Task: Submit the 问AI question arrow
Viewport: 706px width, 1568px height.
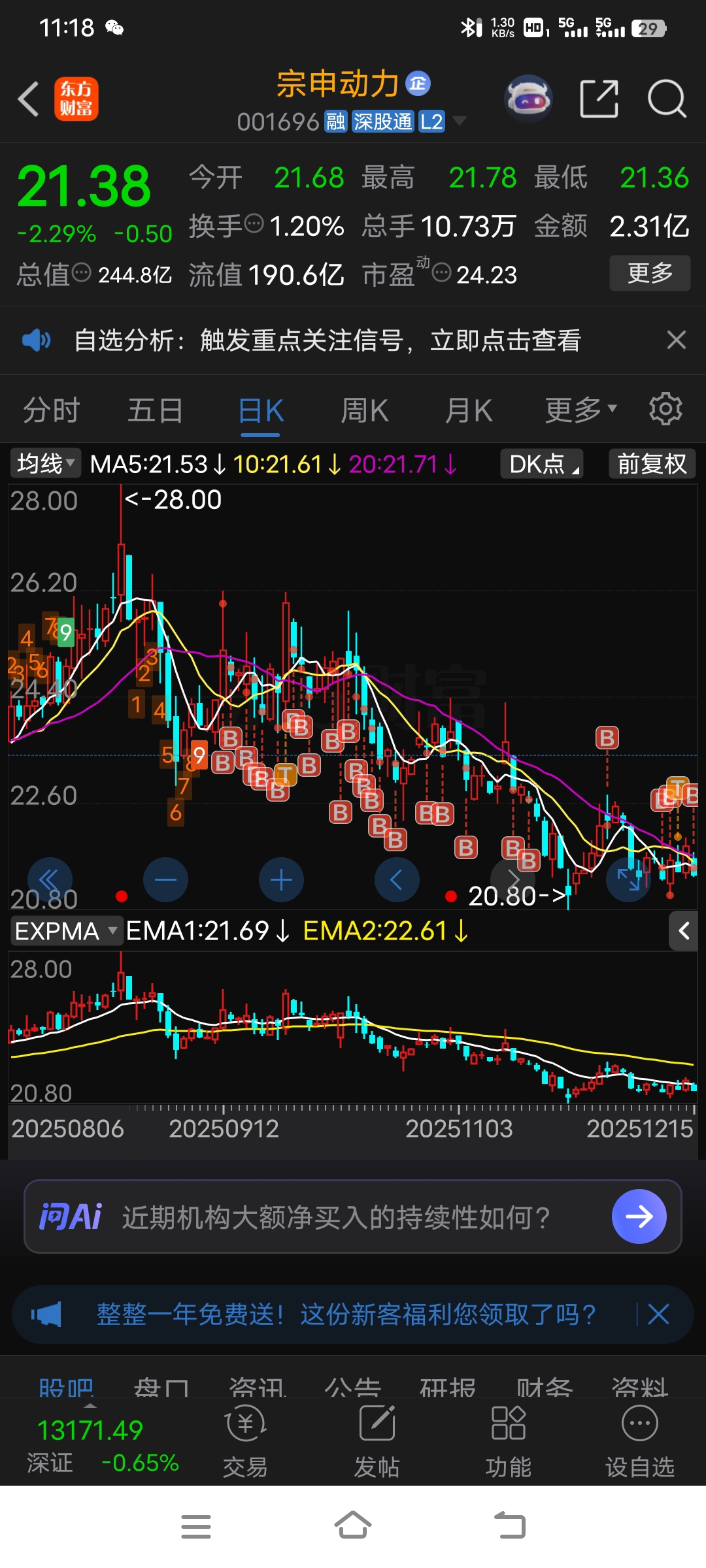Action: 639,1217
